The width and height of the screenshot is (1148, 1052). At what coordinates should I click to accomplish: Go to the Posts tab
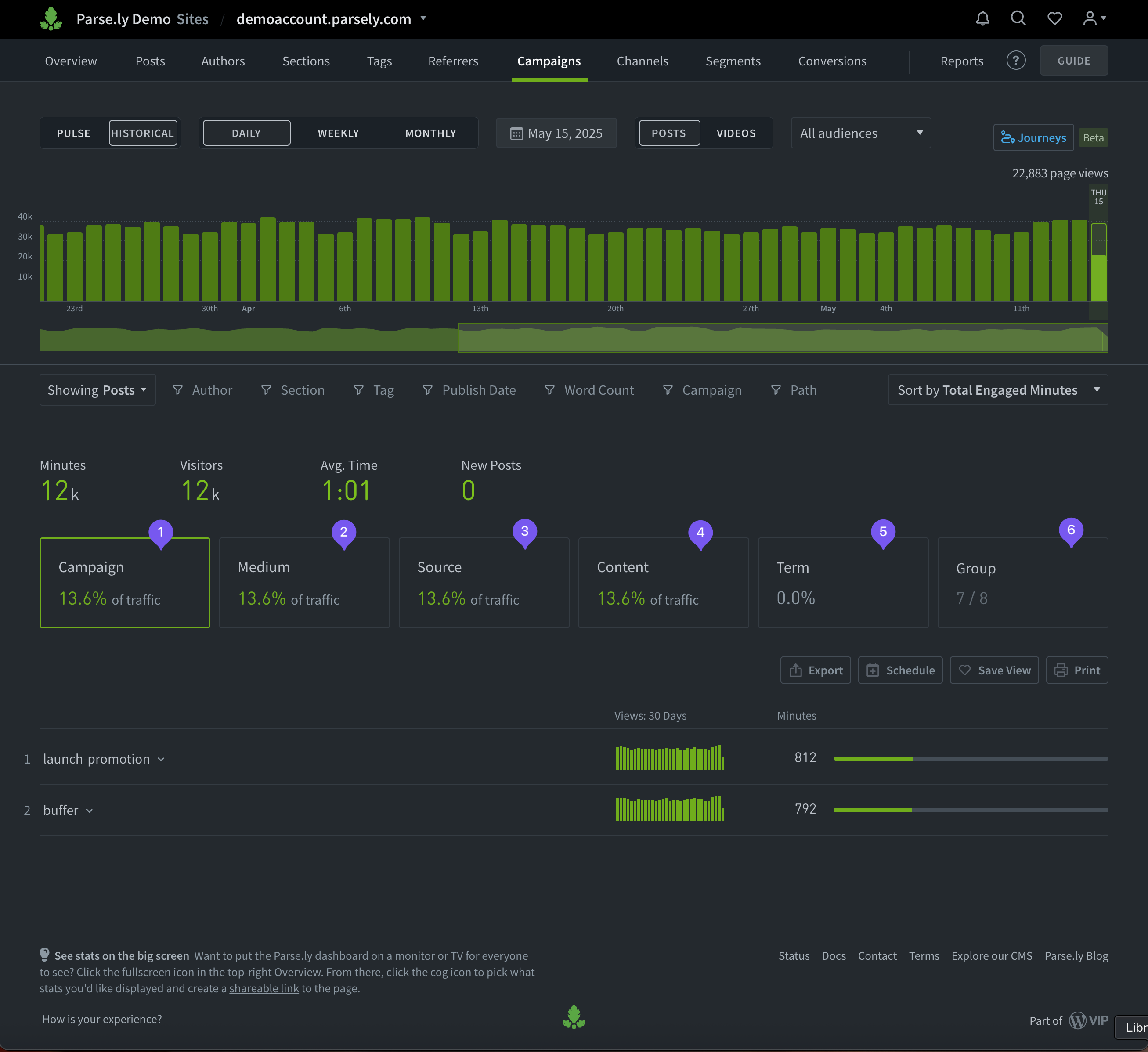[x=150, y=61]
